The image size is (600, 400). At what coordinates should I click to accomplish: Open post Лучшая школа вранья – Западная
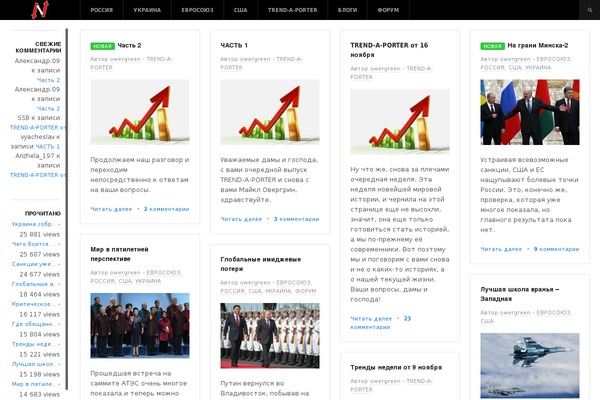(x=520, y=294)
